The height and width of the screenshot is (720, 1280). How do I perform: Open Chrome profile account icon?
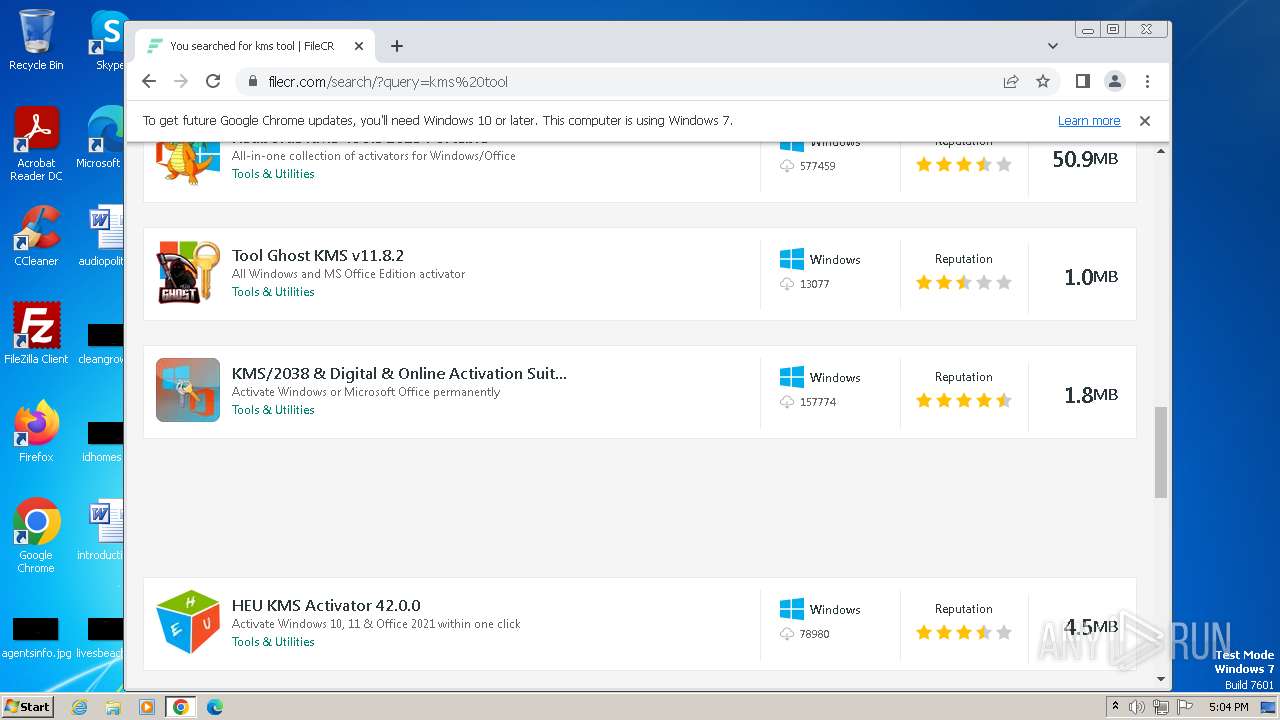pos(1114,81)
